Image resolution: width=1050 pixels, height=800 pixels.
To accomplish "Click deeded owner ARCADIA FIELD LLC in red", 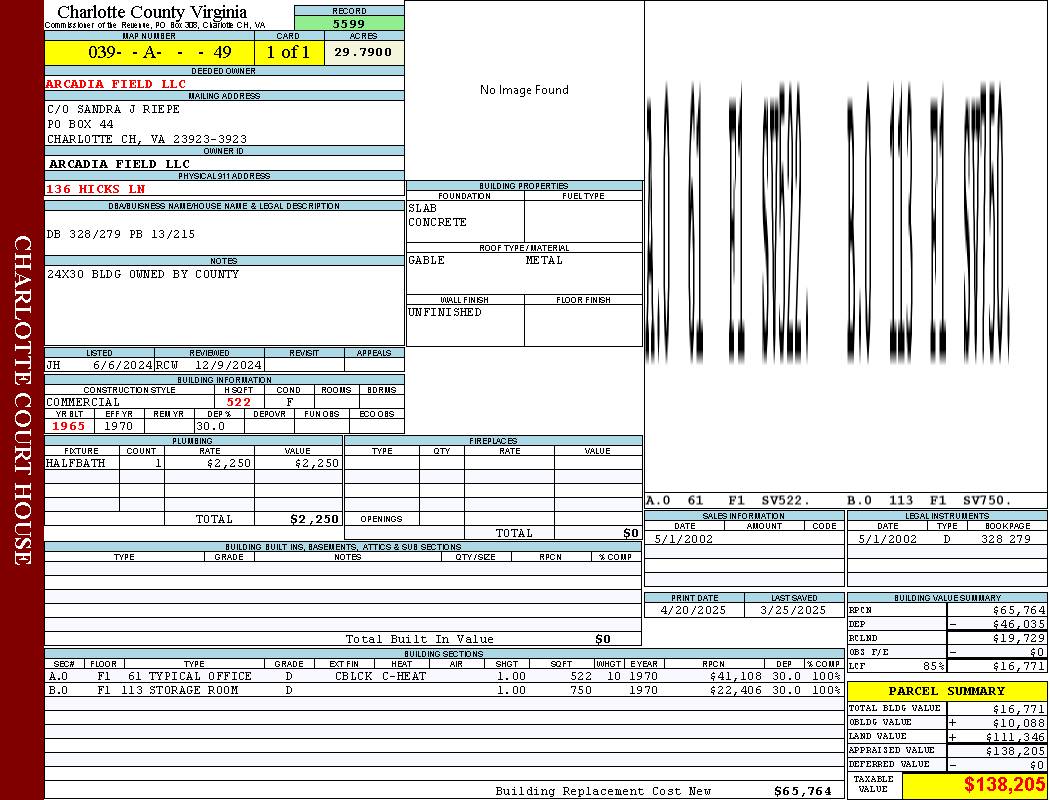I will click(116, 84).
